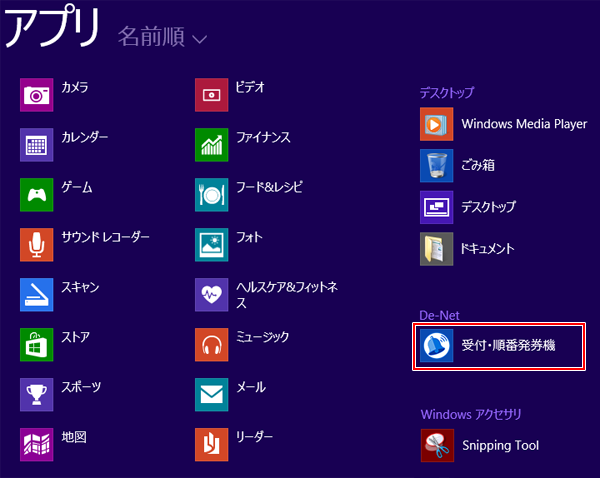Click the スポーツ text label
Screen dimensions: 600x478
click(82, 387)
